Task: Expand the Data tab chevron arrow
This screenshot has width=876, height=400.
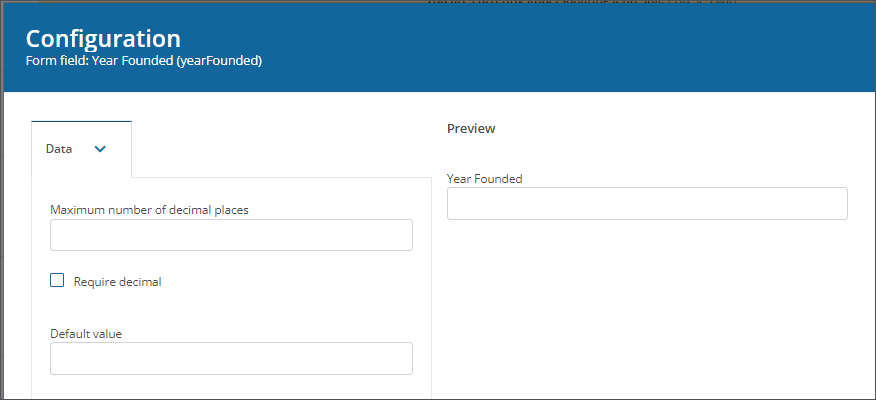Action: click(x=99, y=149)
